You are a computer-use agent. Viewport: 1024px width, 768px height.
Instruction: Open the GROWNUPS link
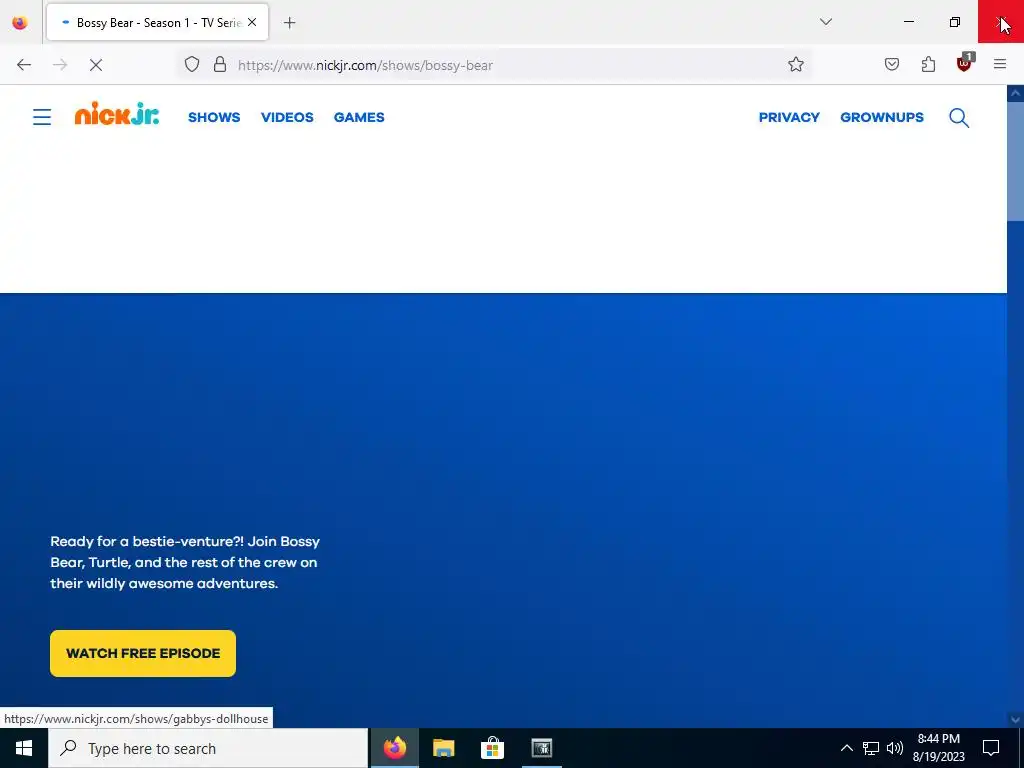882,118
